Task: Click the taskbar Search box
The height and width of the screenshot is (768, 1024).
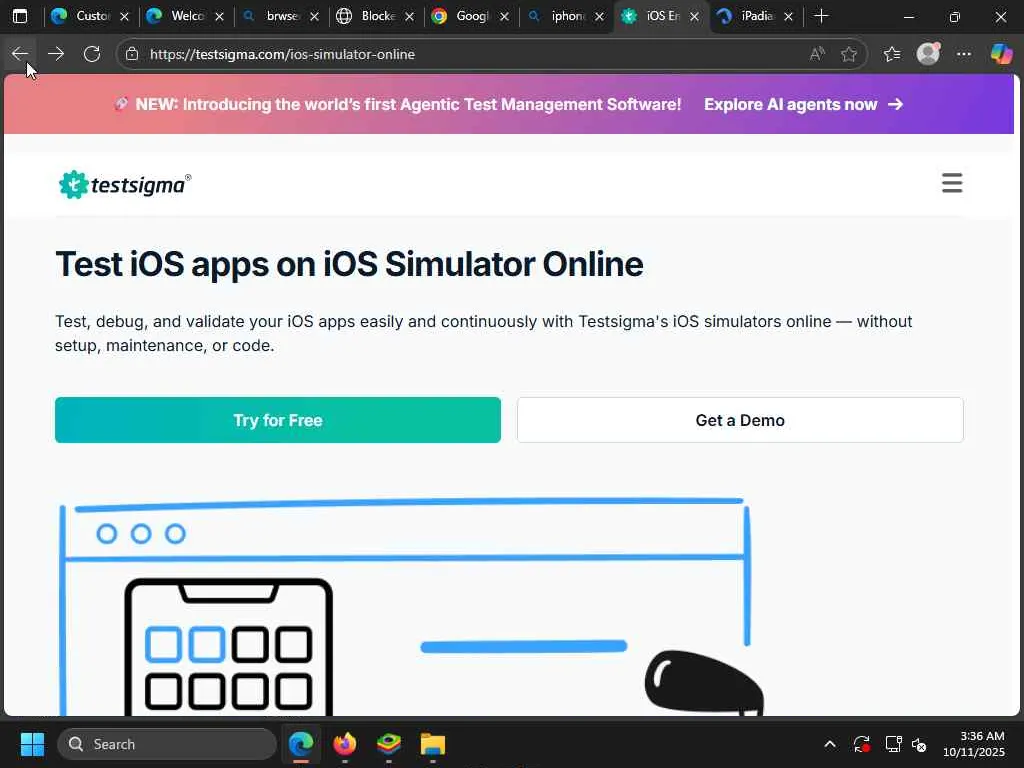Action: 167,744
